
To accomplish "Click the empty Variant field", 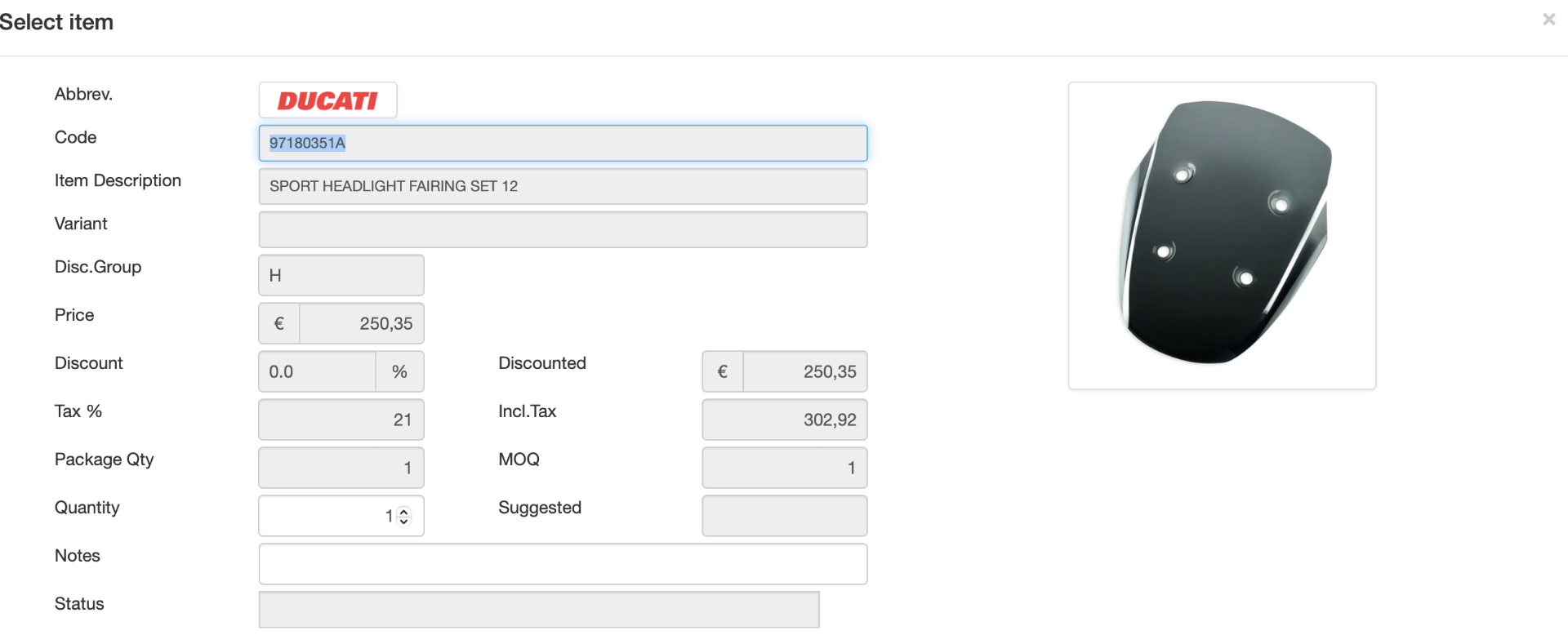I will [x=563, y=230].
